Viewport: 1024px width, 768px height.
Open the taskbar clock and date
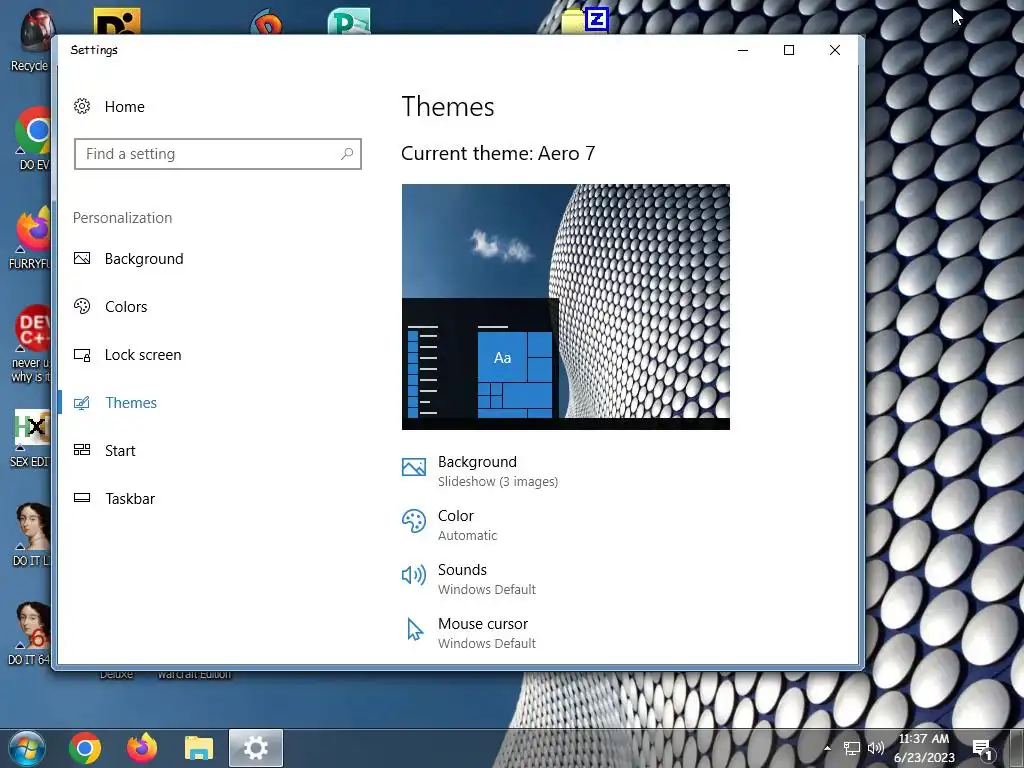pos(924,748)
